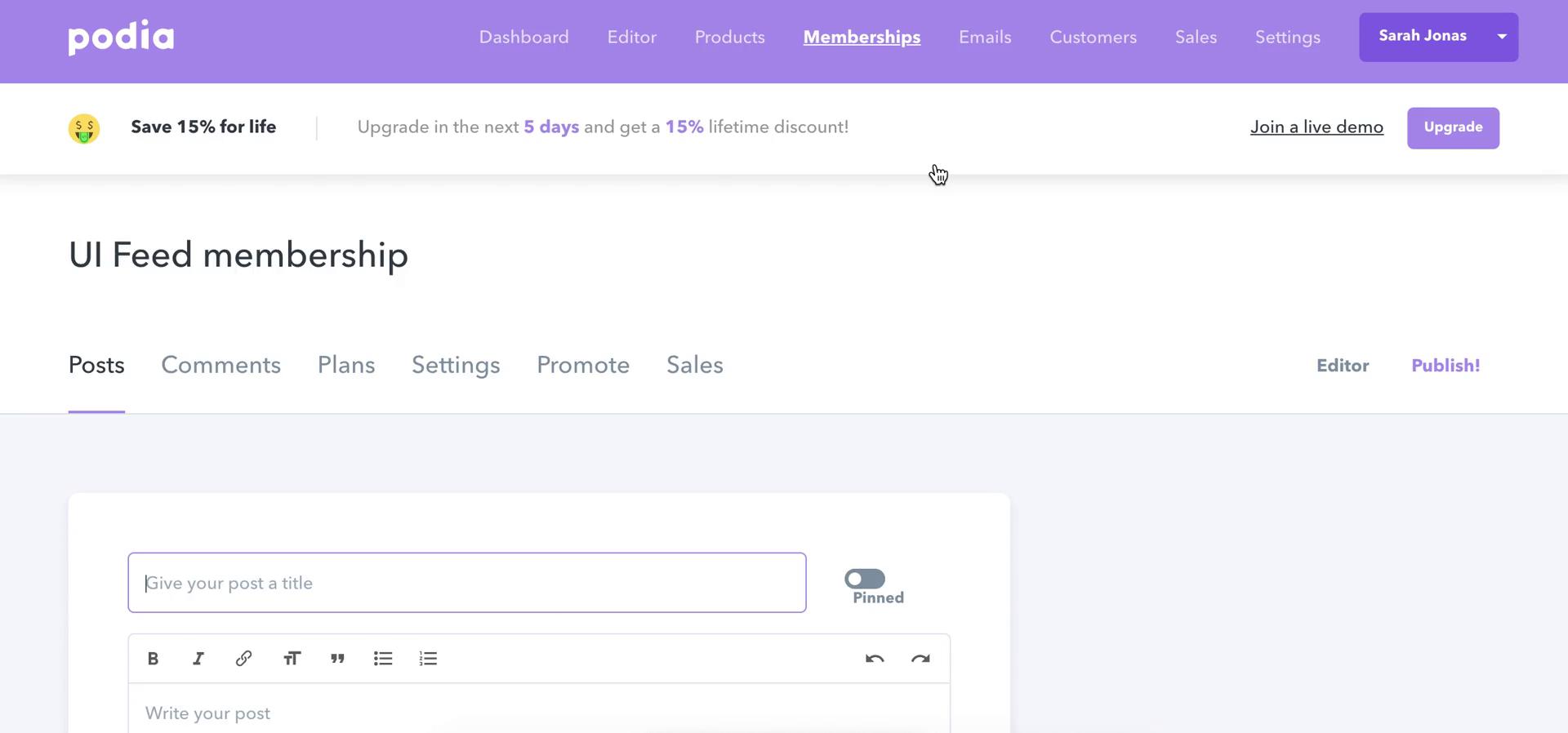This screenshot has height=733, width=1568.
Task: Switch to the Posts tab
Action: click(x=96, y=365)
